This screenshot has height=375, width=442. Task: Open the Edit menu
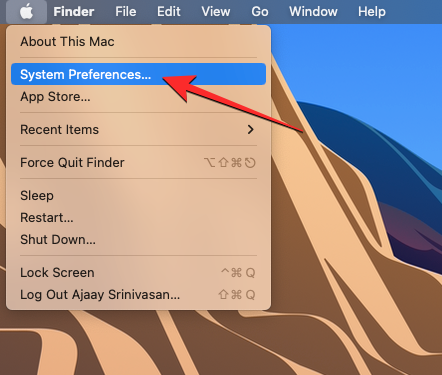169,12
